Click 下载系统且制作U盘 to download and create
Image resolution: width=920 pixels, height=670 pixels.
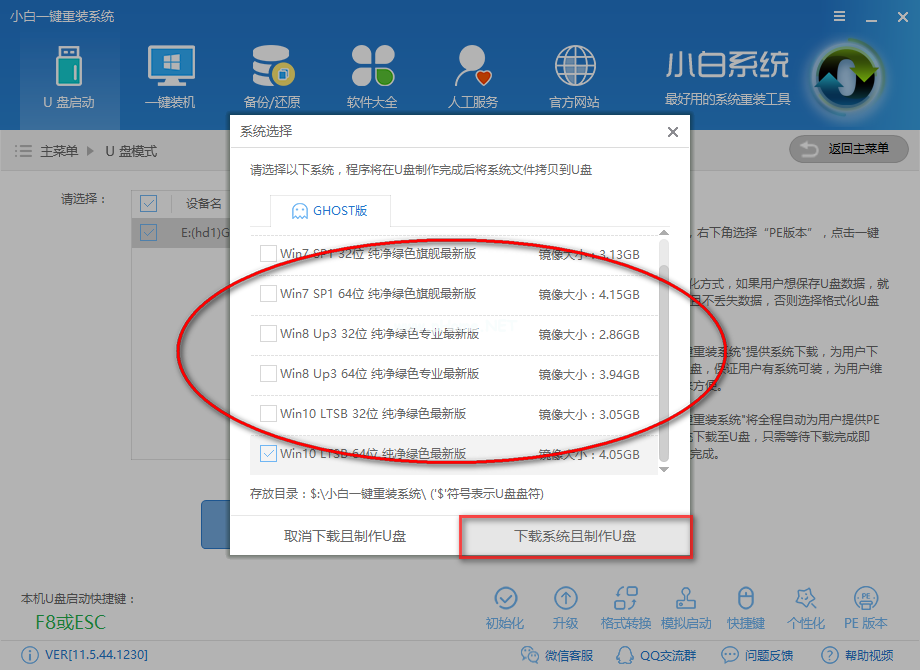click(575, 537)
